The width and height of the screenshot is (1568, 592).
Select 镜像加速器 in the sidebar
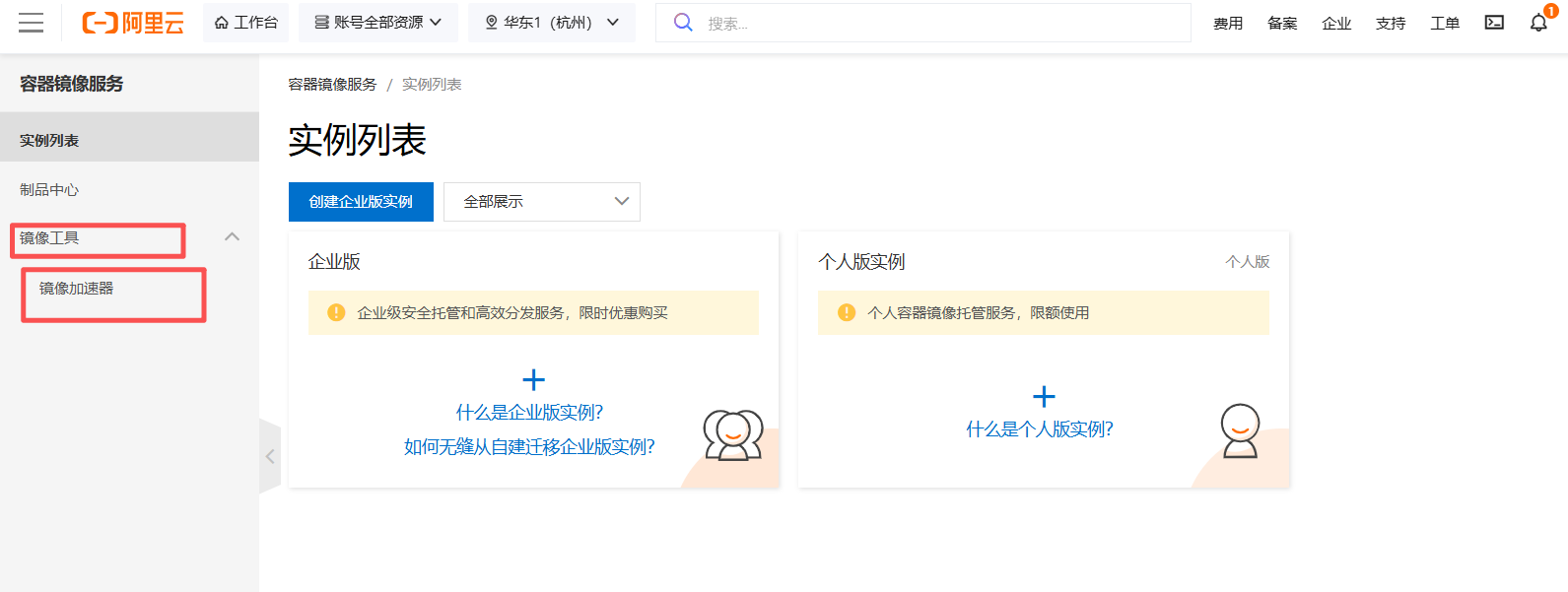tap(77, 288)
